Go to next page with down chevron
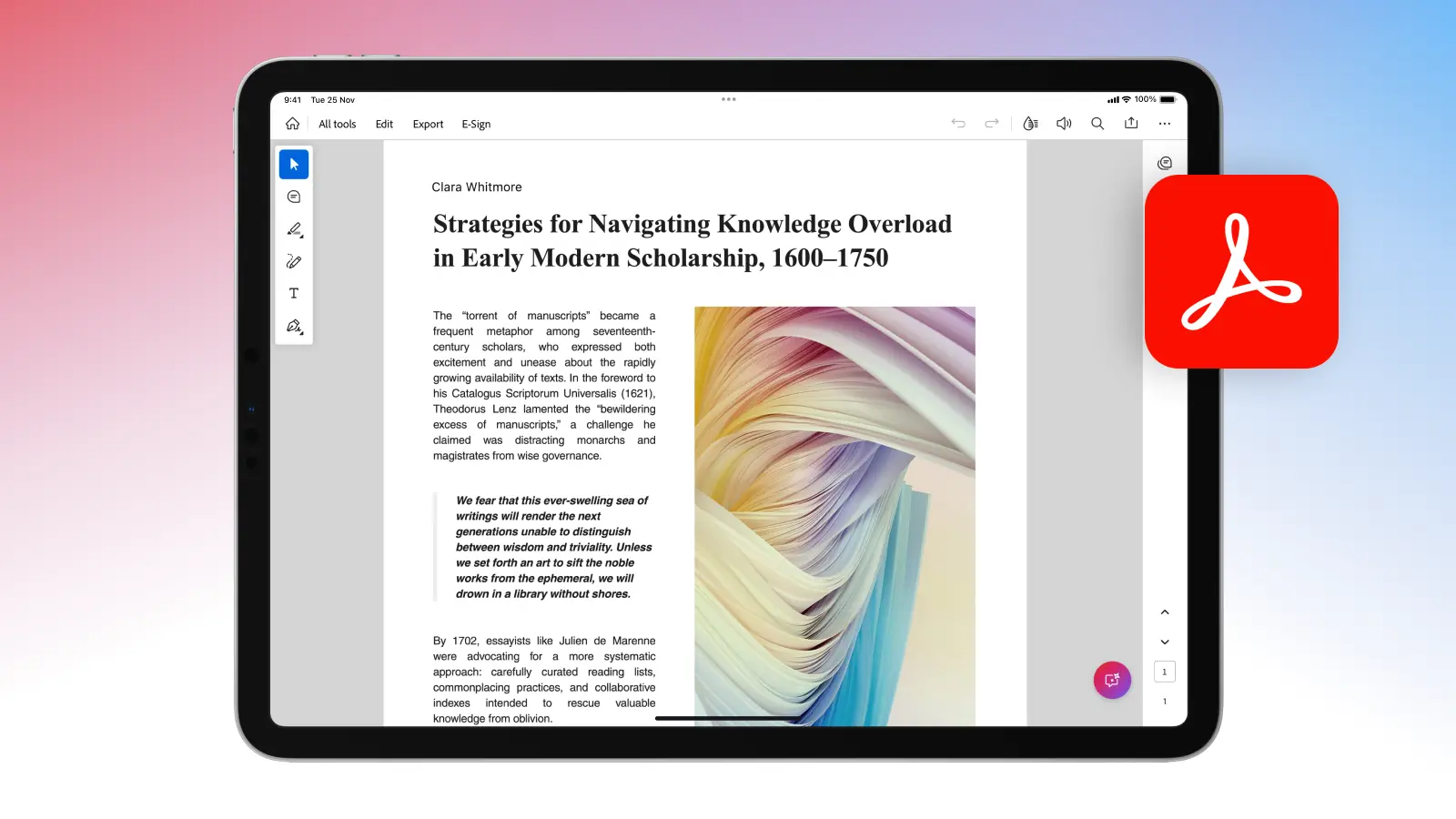This screenshot has height=819, width=1456. click(x=1165, y=642)
